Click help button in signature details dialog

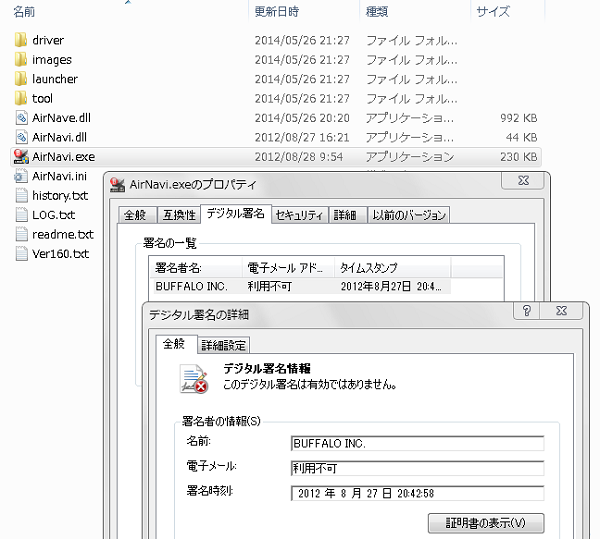527,311
